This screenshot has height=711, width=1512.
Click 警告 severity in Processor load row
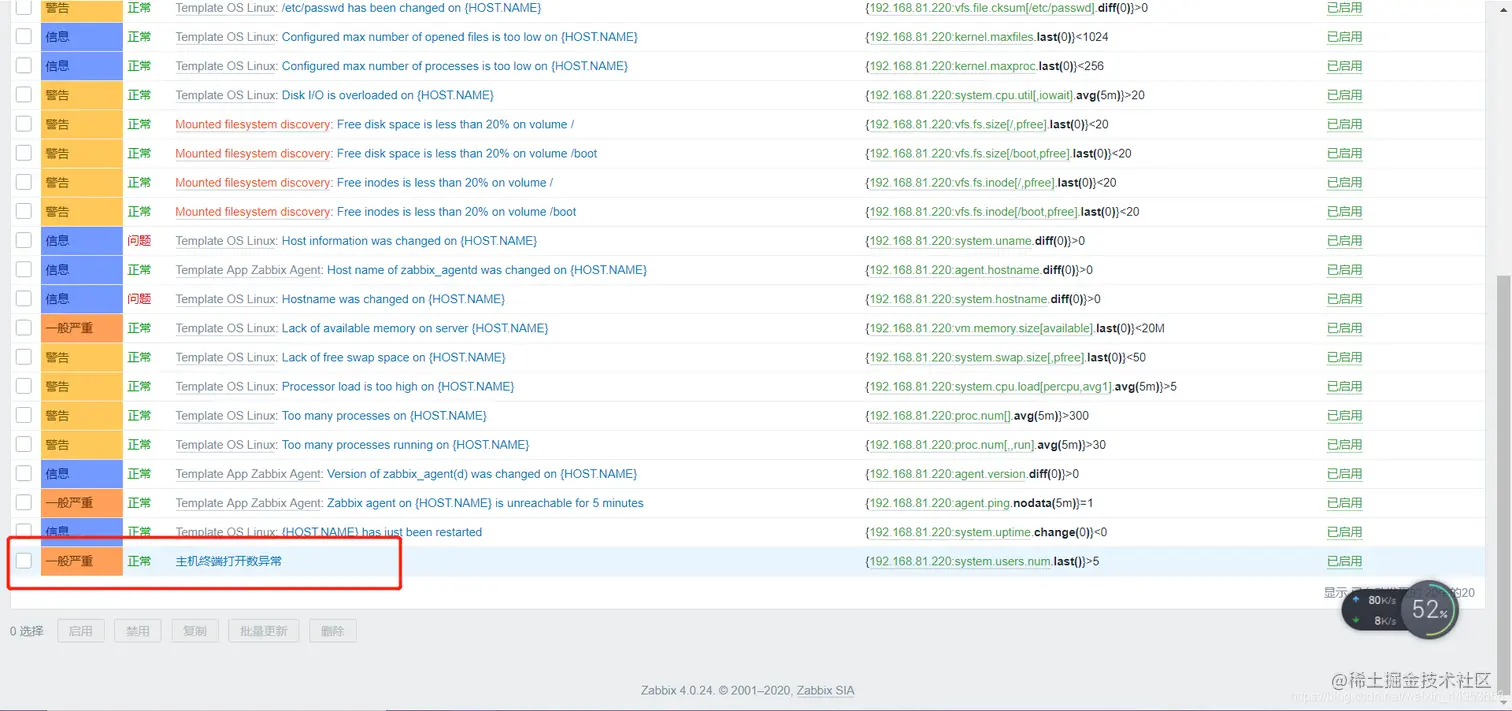point(81,386)
